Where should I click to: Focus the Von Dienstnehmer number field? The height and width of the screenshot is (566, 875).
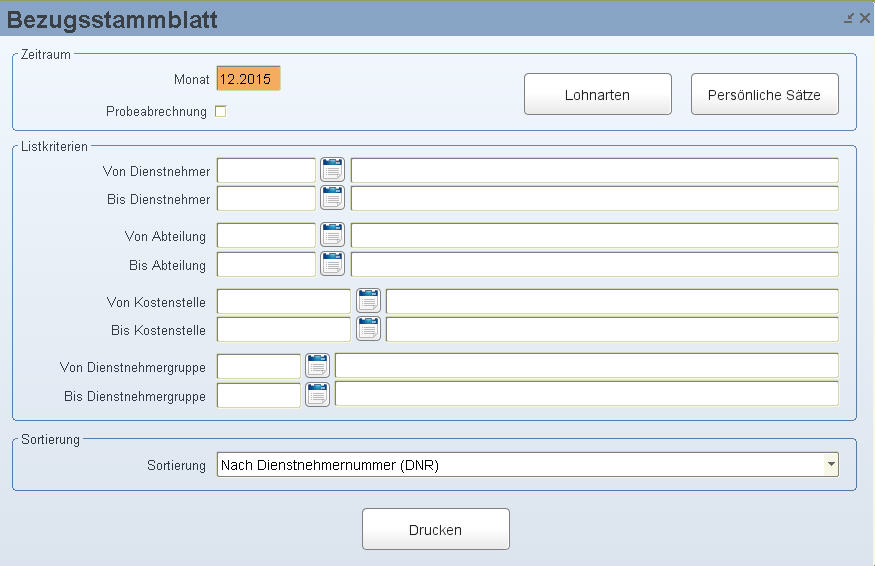266,170
